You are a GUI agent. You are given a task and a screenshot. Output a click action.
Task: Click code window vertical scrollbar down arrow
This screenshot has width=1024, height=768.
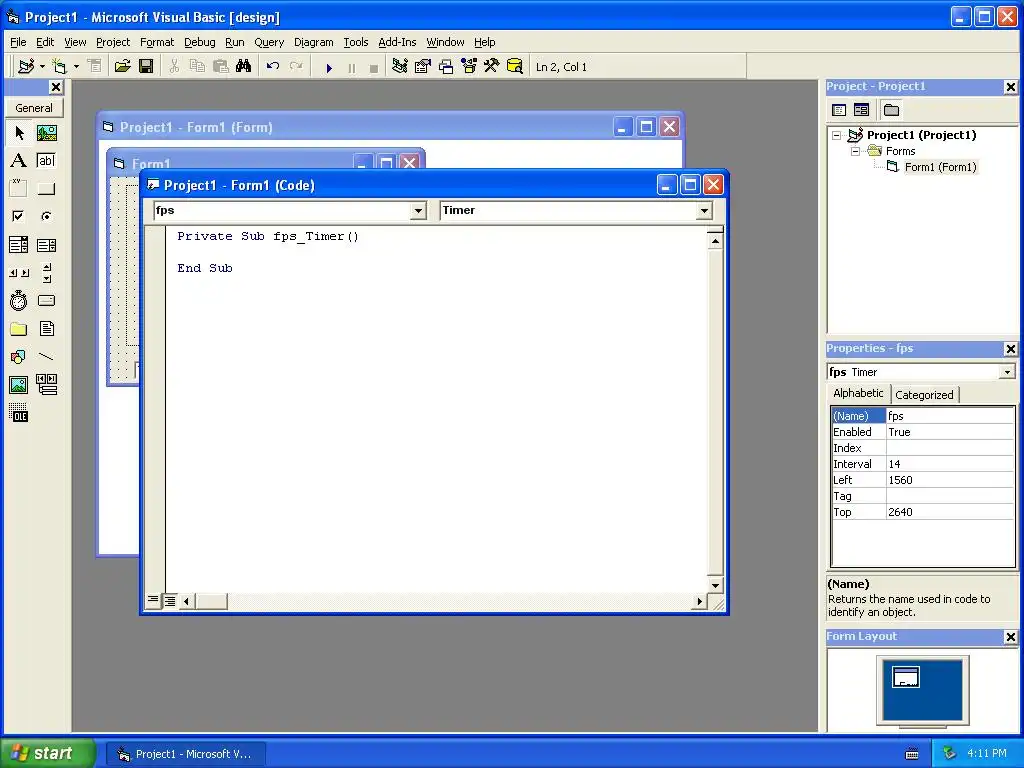coord(715,585)
